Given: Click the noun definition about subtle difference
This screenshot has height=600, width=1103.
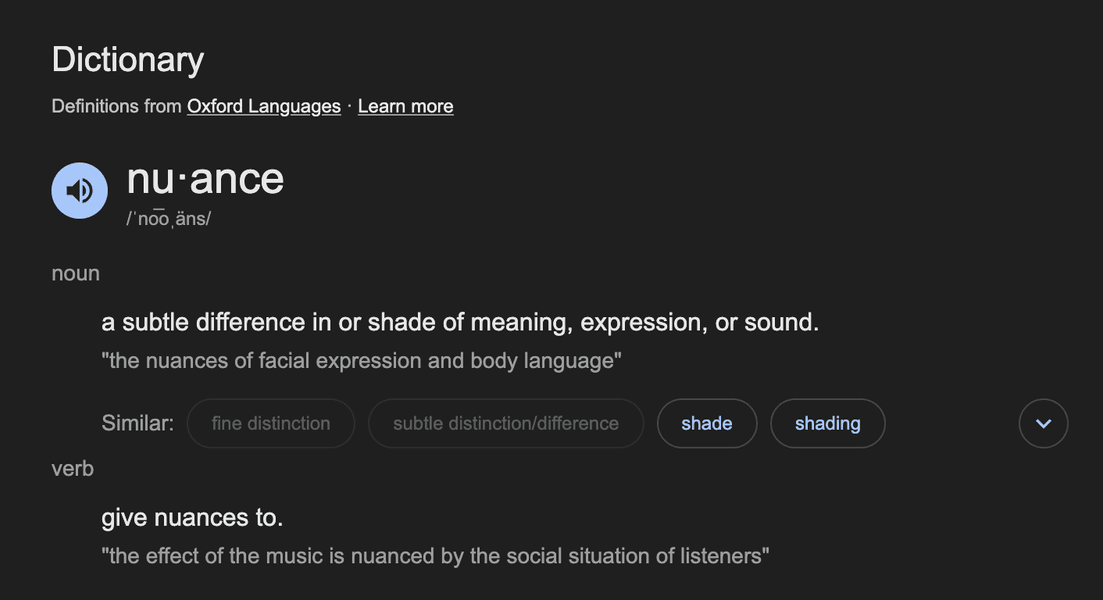Looking at the screenshot, I should tap(460, 322).
